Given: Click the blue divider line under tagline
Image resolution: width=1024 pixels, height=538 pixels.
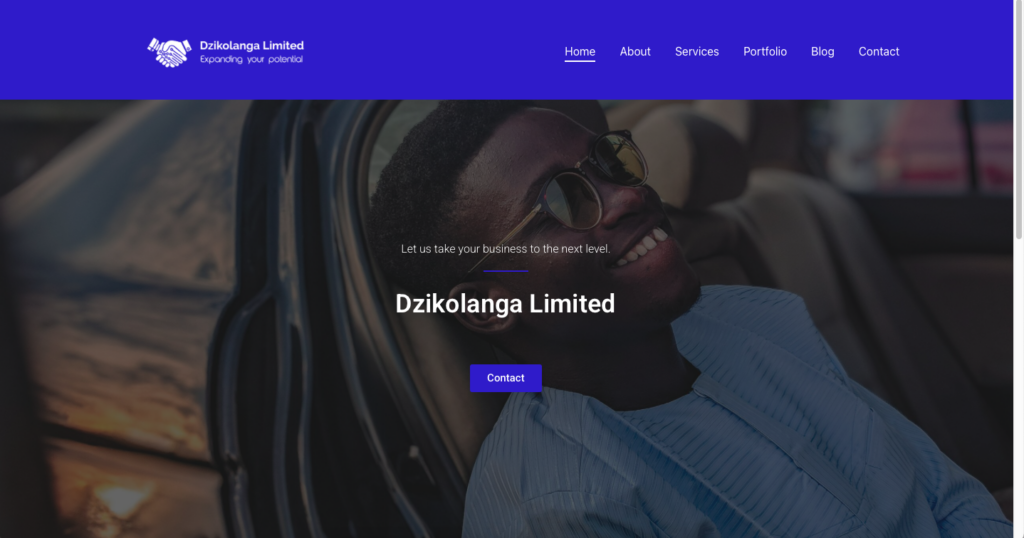Looking at the screenshot, I should [x=505, y=271].
